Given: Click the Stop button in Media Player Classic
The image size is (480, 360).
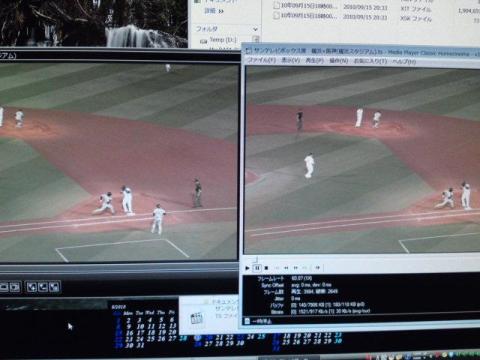Looking at the screenshot, I should point(266,268).
